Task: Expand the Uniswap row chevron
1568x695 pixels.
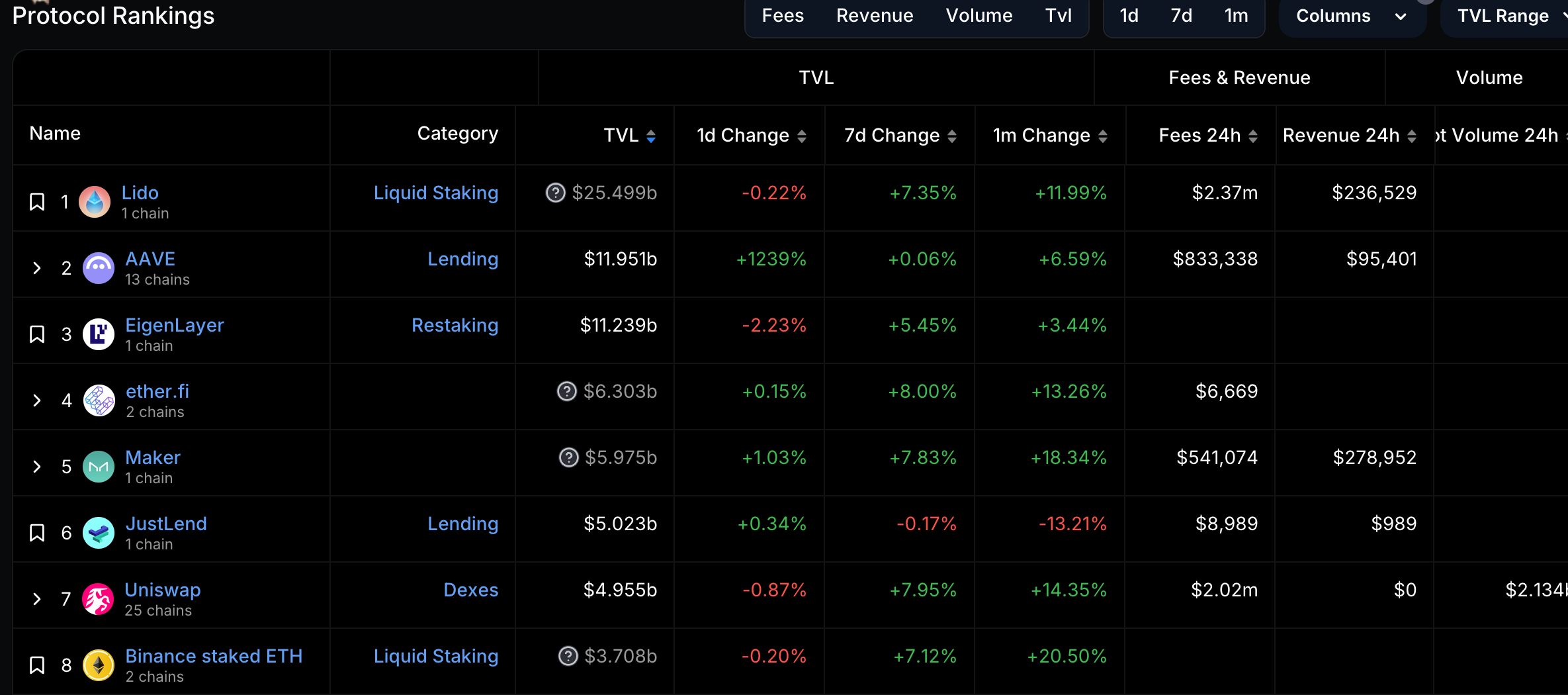Action: pyautogui.click(x=37, y=599)
